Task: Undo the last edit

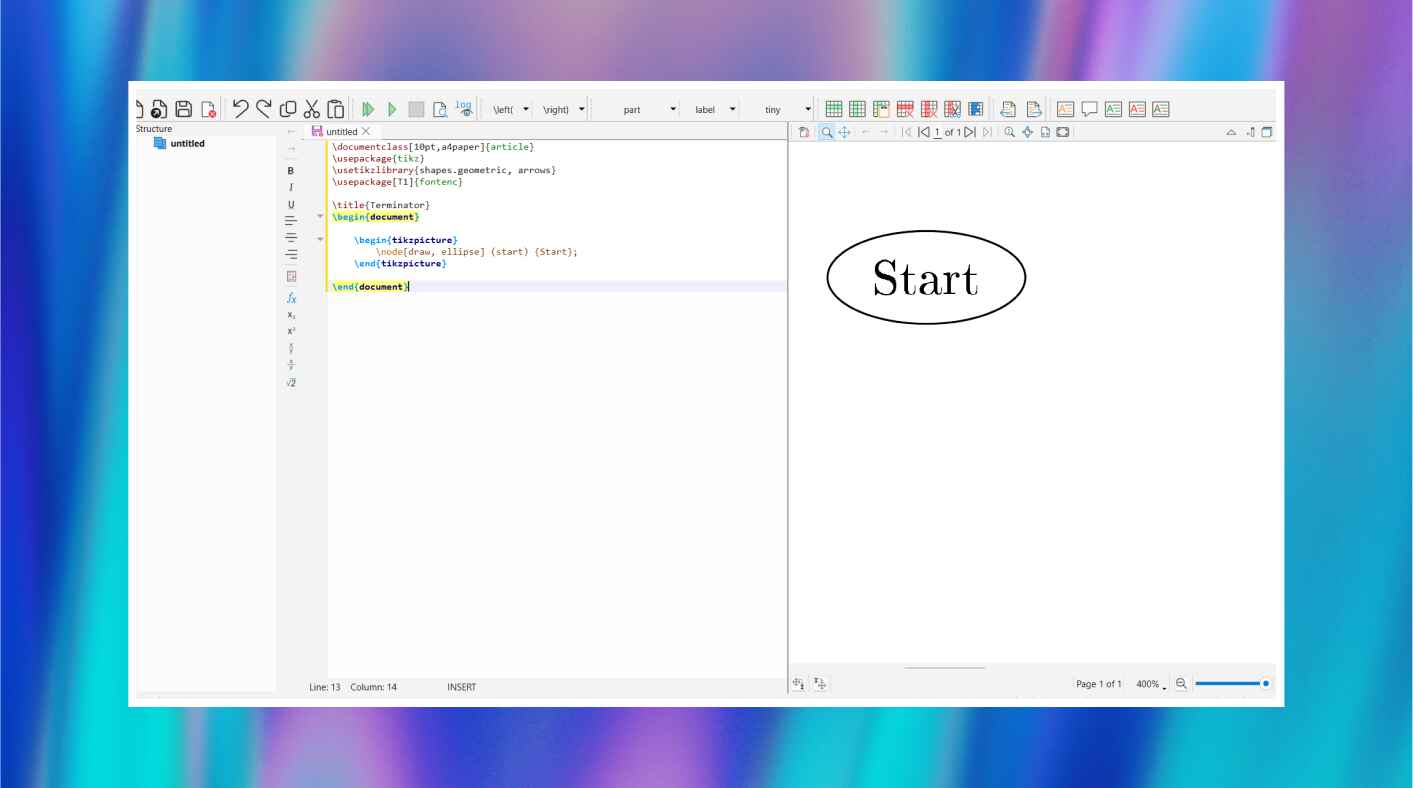Action: 240,109
